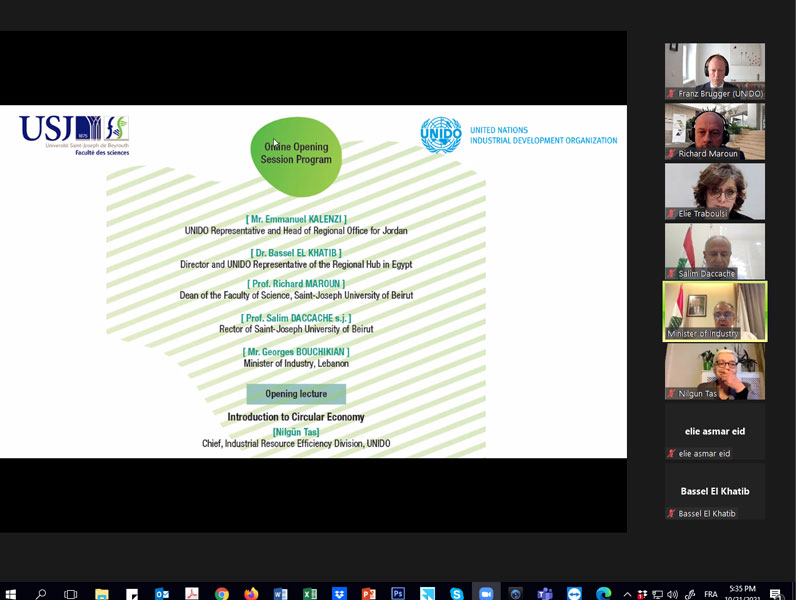Launch File Explorer from taskbar
Screen dimensions: 800x600
(x=102, y=593)
